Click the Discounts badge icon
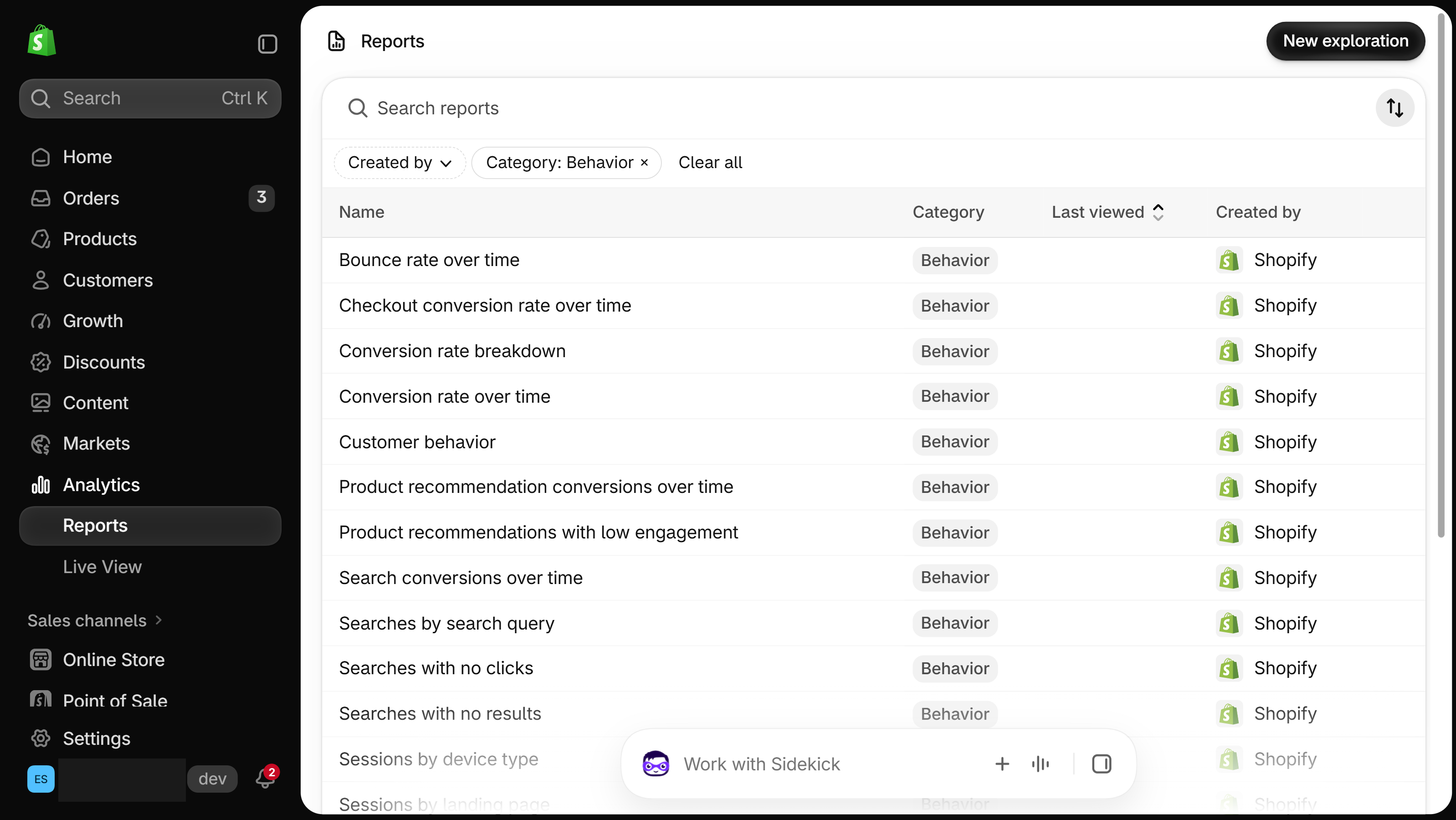 click(x=40, y=362)
